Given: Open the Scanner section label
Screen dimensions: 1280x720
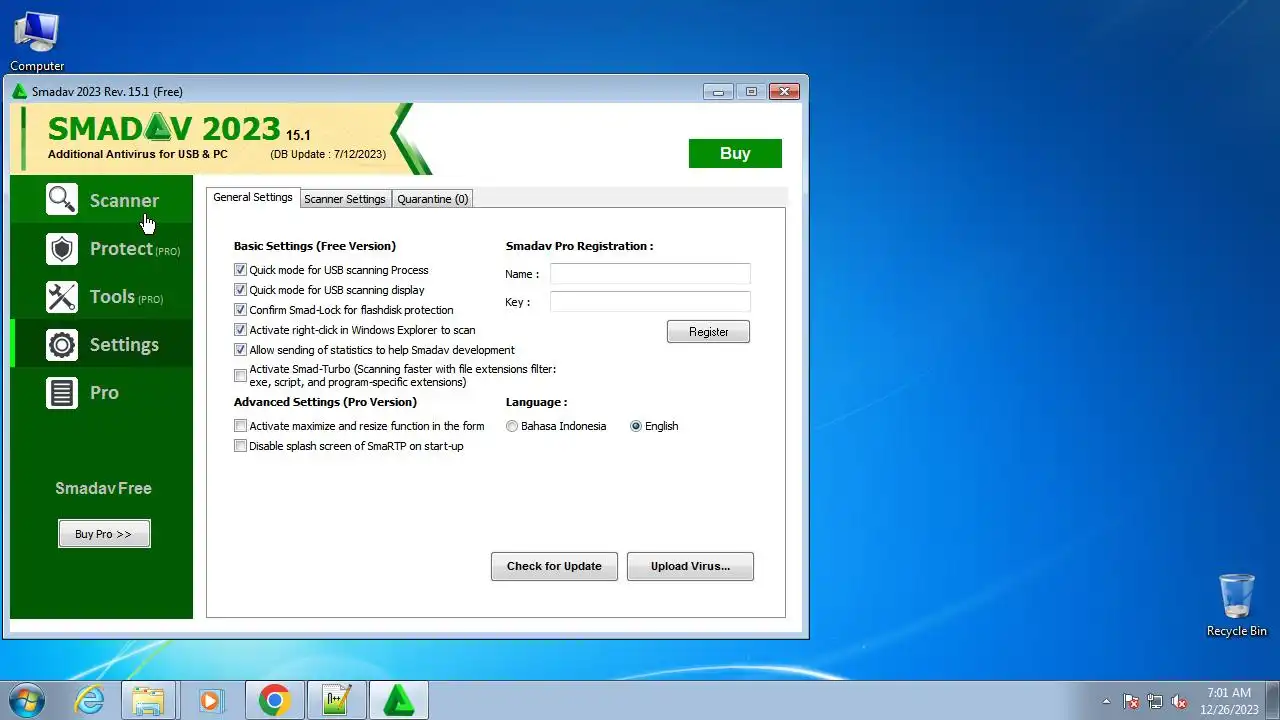Looking at the screenshot, I should [124, 200].
